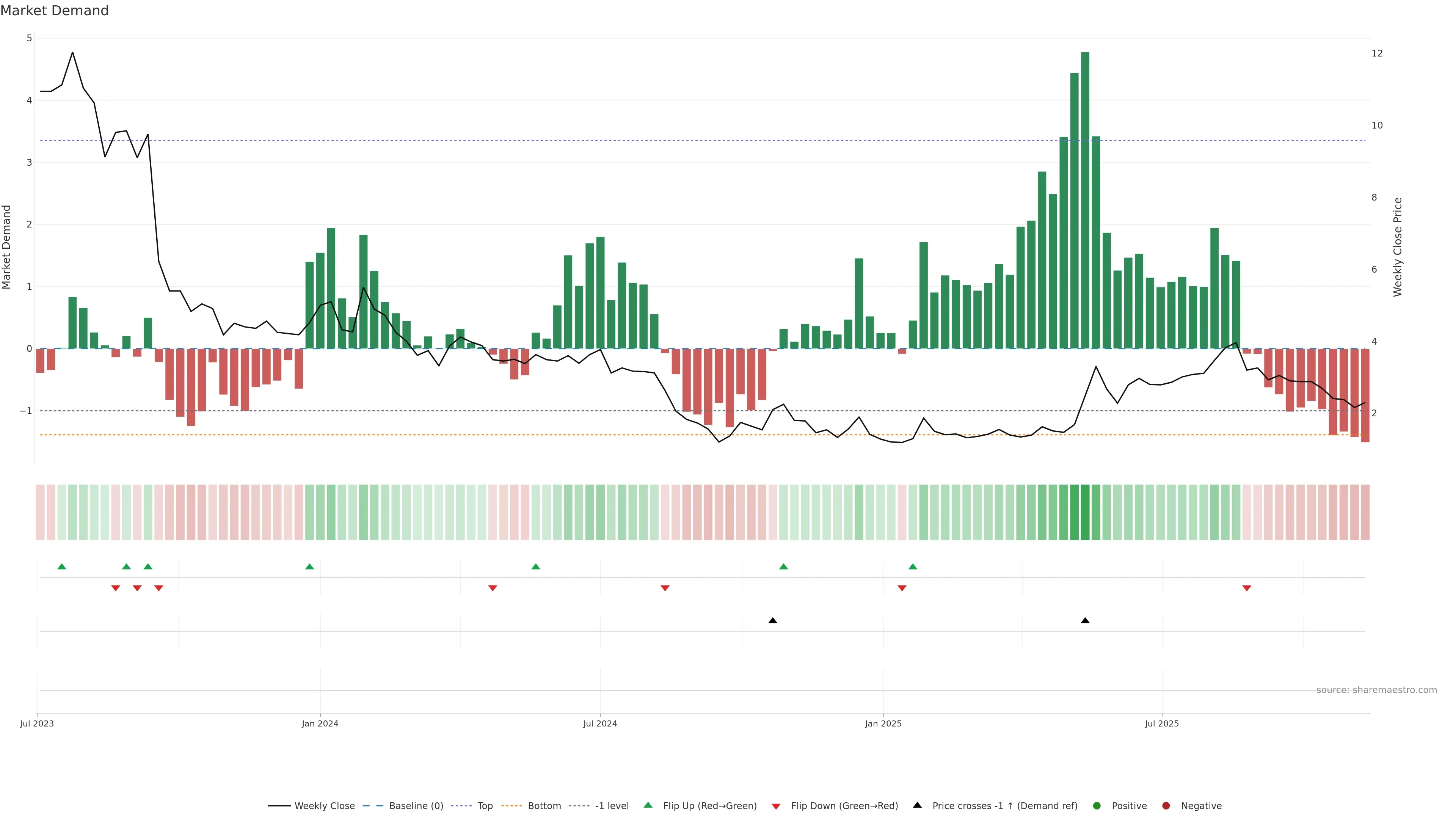Click the Jul 2025 x-axis label

(x=1161, y=723)
